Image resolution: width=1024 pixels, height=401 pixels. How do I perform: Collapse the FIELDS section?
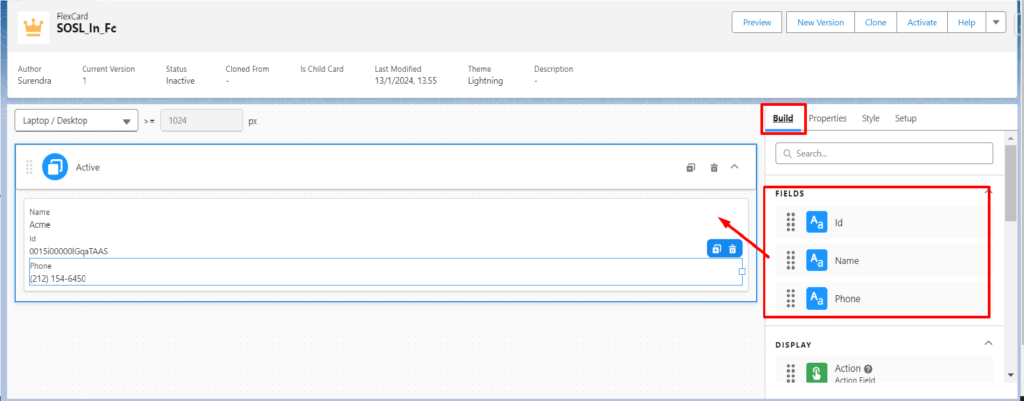(988, 193)
